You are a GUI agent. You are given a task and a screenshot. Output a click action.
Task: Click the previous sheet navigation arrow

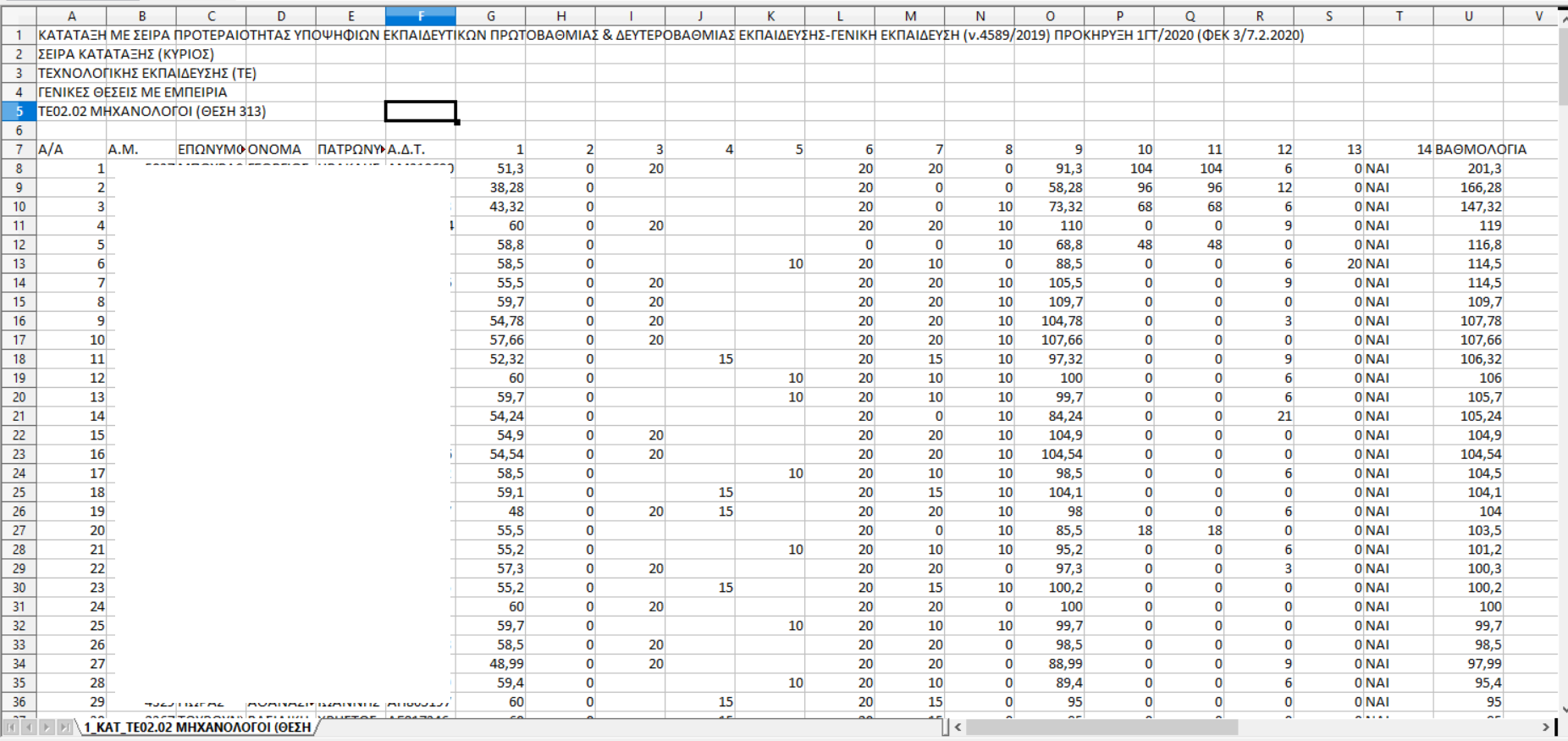click(29, 727)
